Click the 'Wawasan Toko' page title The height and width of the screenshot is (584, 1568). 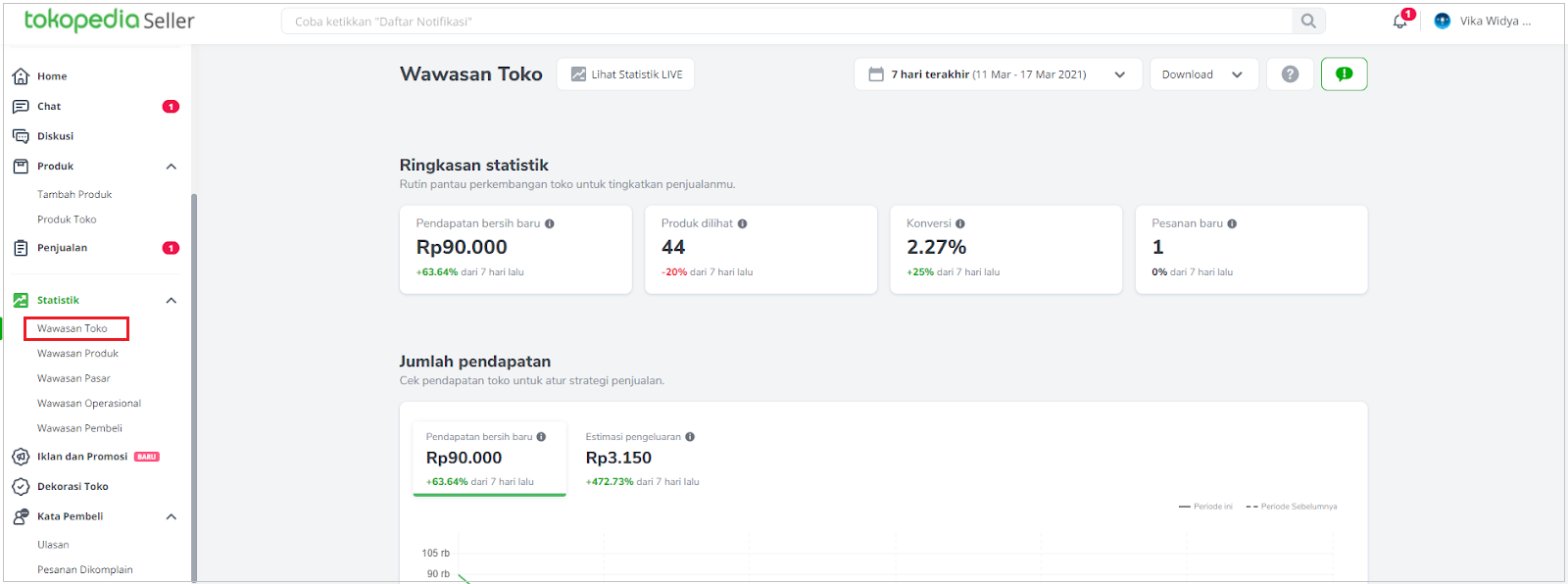[x=471, y=74]
